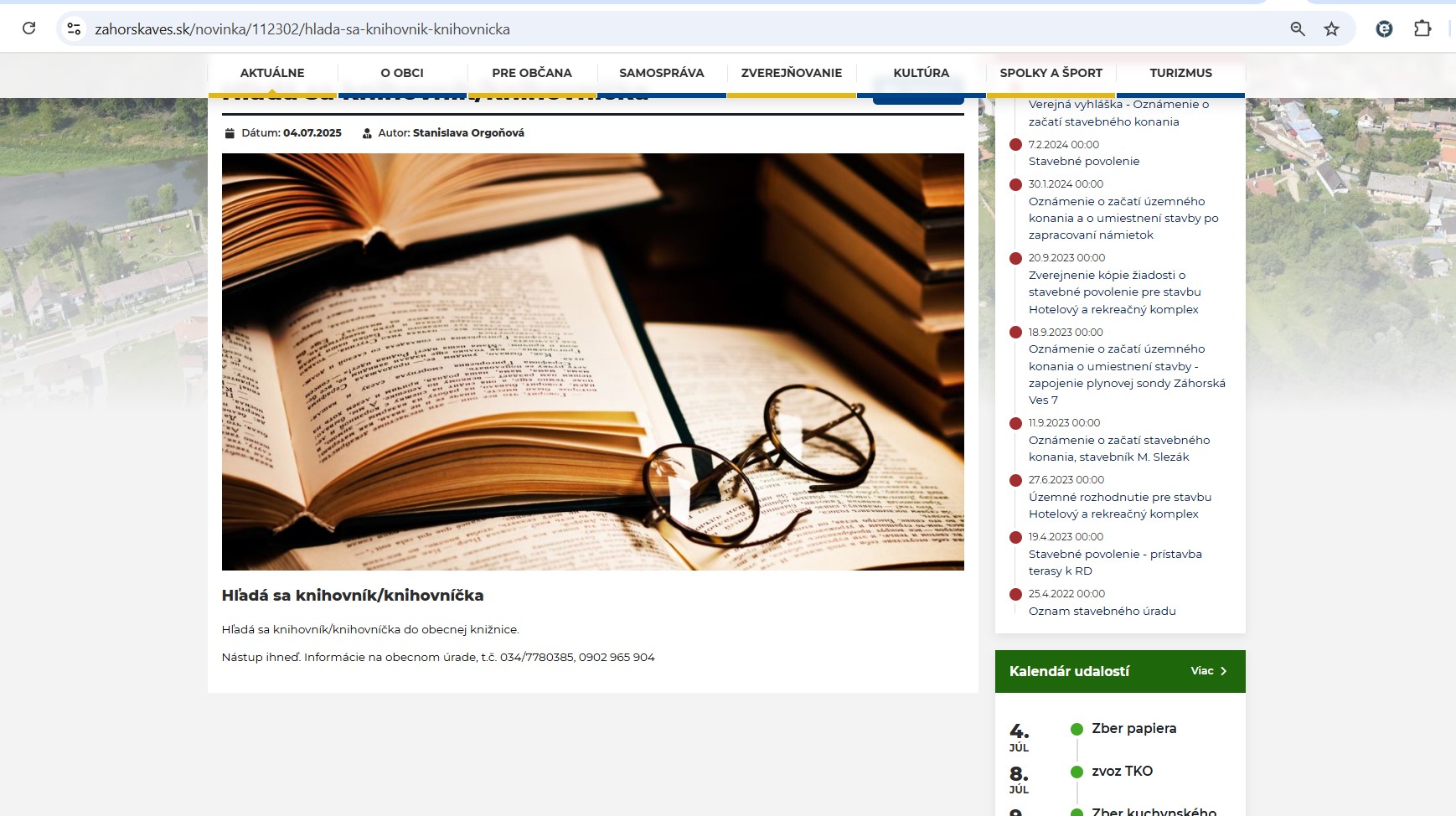Click the Kalendár udalostí heading

pos(1069,671)
